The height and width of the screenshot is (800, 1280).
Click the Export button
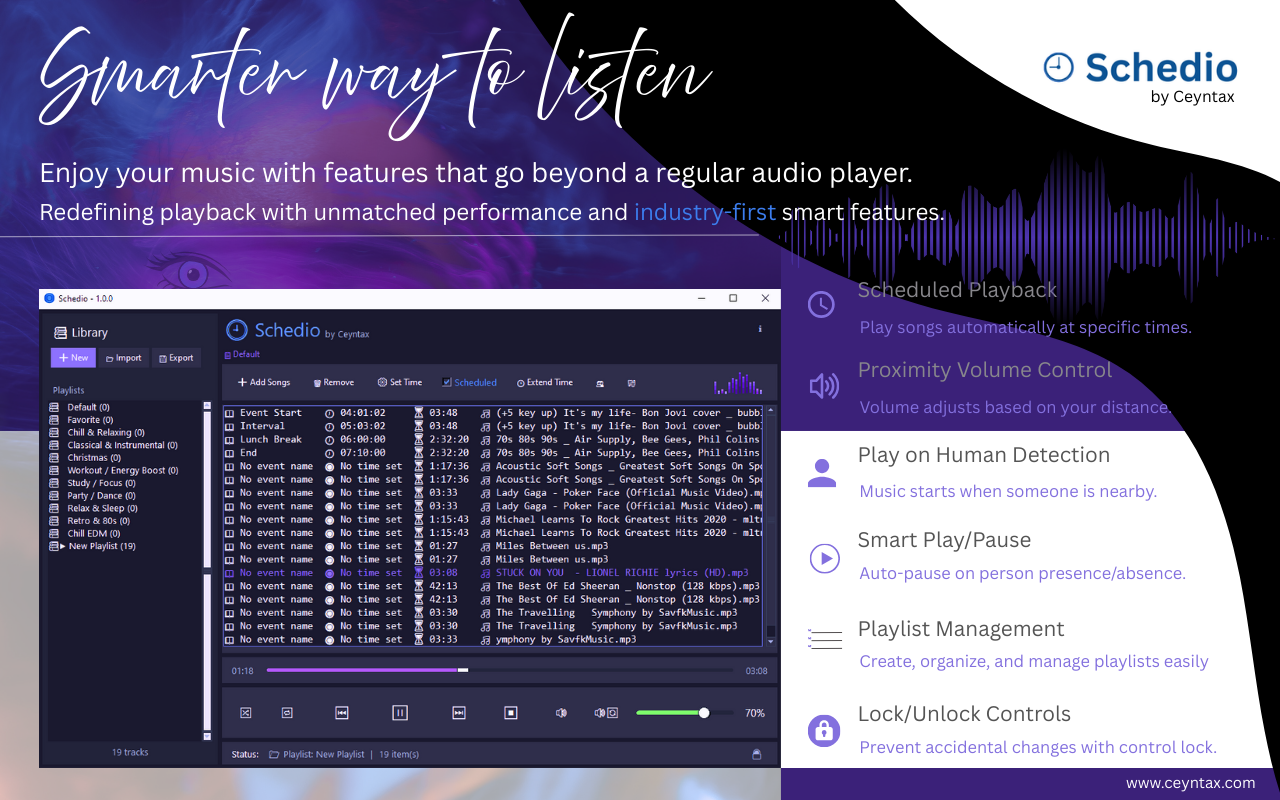pyautogui.click(x=176, y=358)
